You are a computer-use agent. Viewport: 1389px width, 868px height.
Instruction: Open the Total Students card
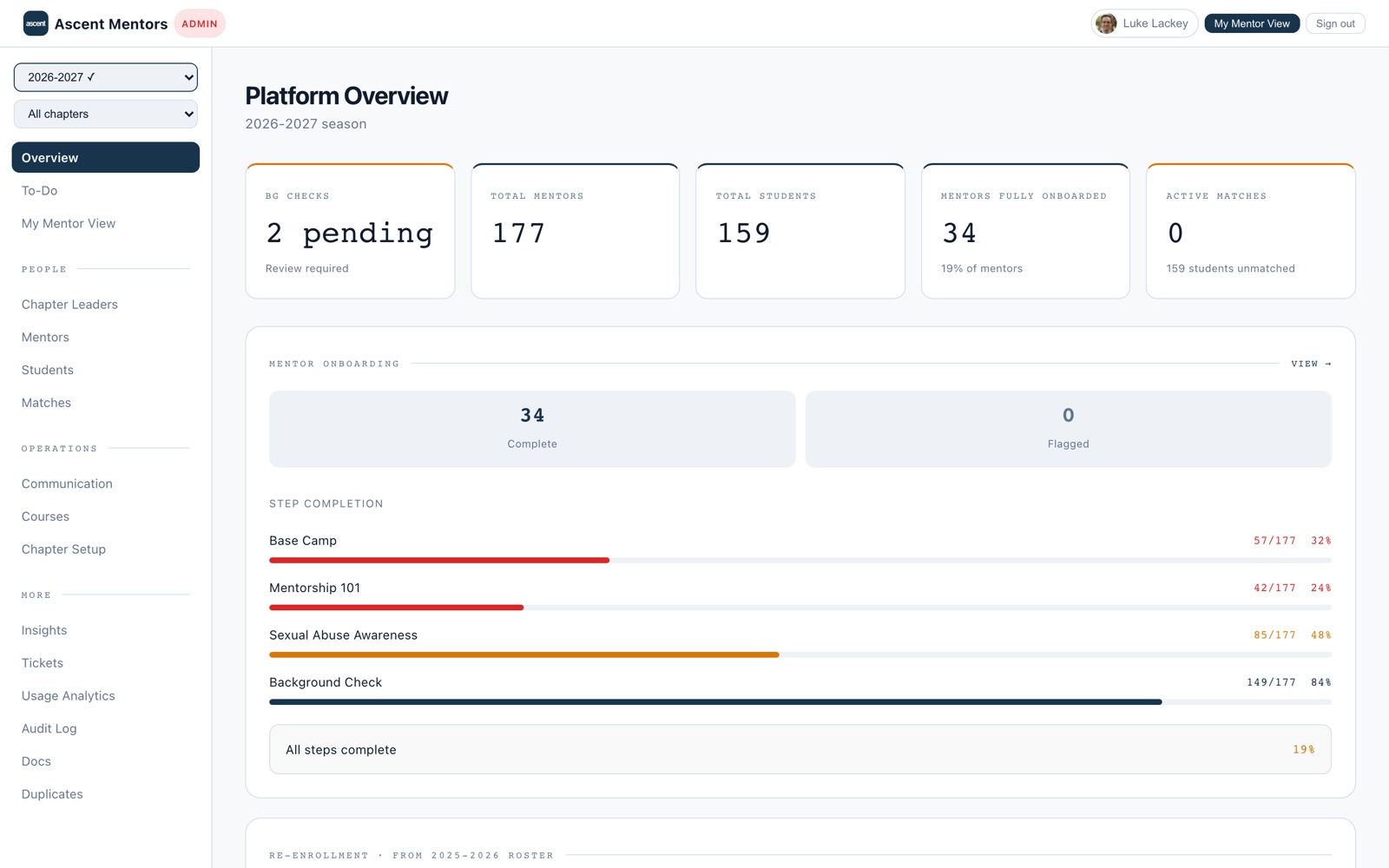[x=800, y=231]
